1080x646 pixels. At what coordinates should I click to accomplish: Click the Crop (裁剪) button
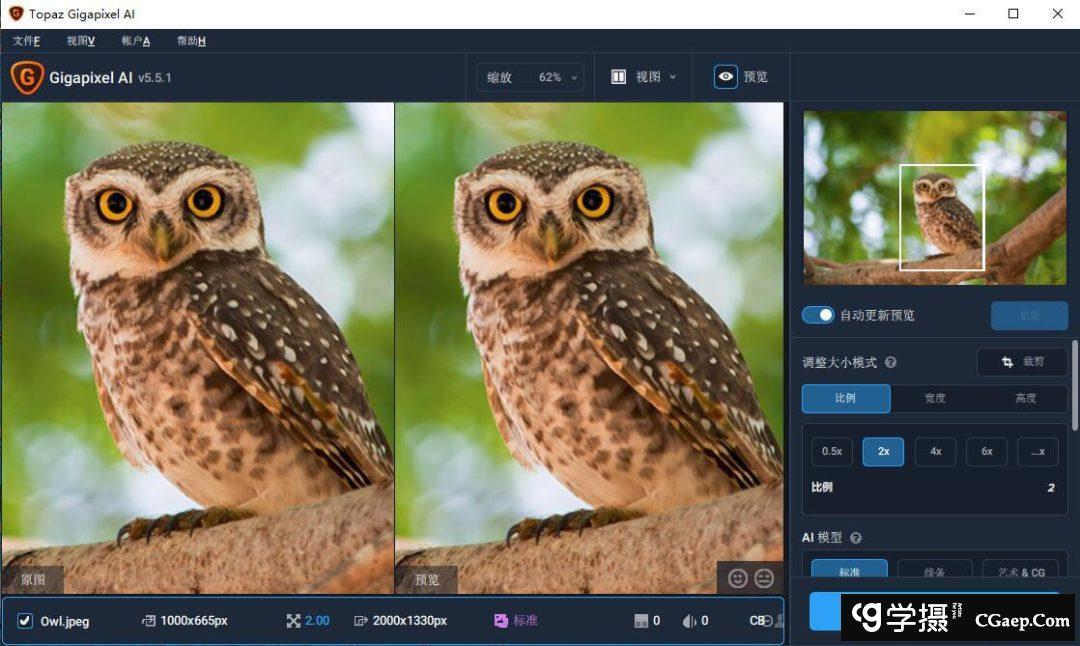[x=1022, y=362]
